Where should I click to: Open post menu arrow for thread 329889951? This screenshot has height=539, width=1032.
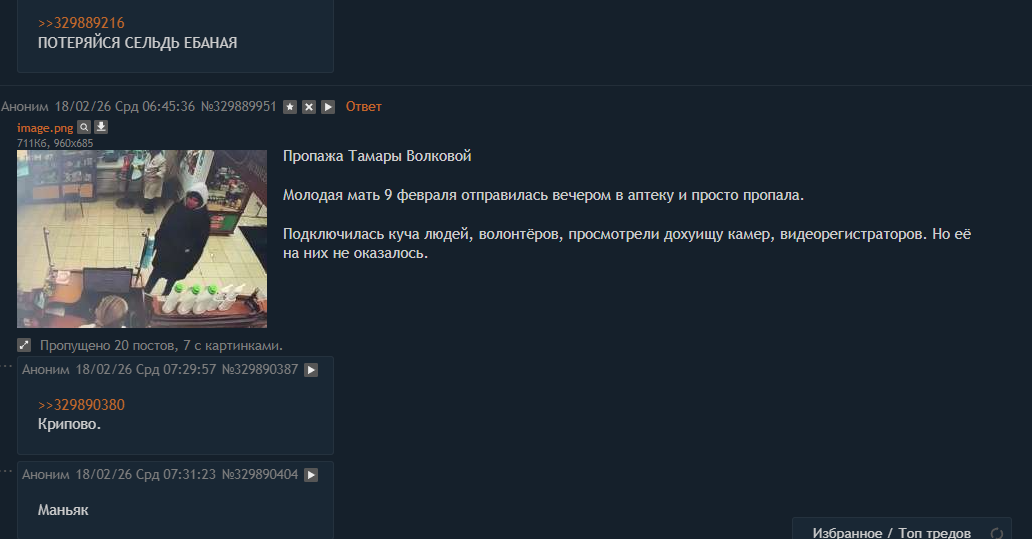click(328, 107)
